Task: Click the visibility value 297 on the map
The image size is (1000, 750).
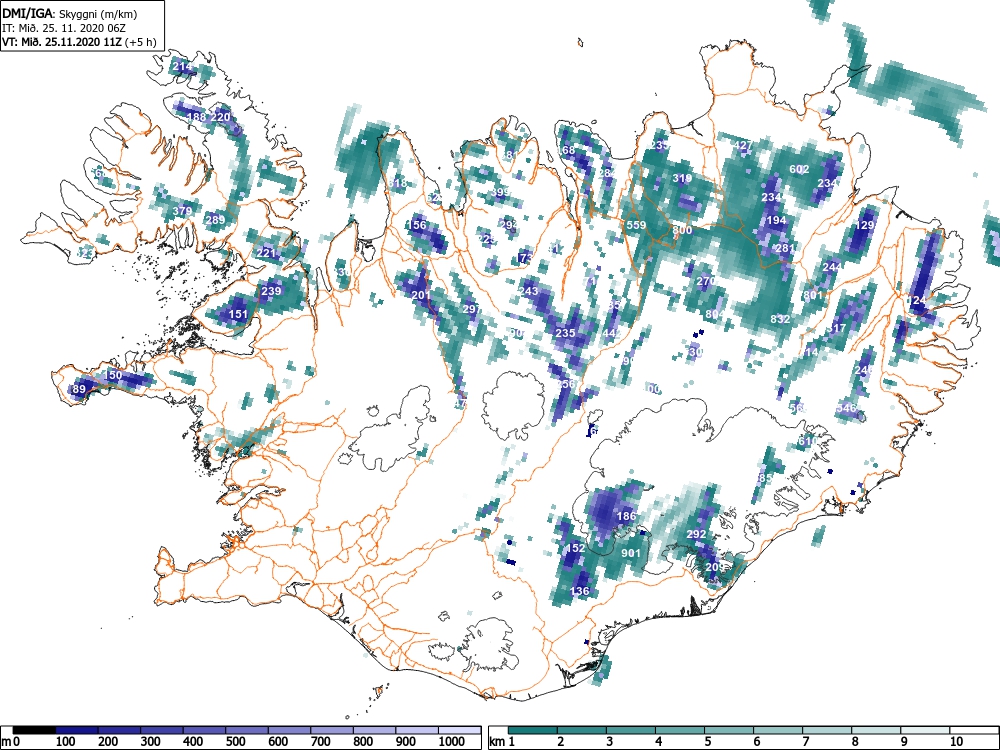Action: (x=472, y=309)
